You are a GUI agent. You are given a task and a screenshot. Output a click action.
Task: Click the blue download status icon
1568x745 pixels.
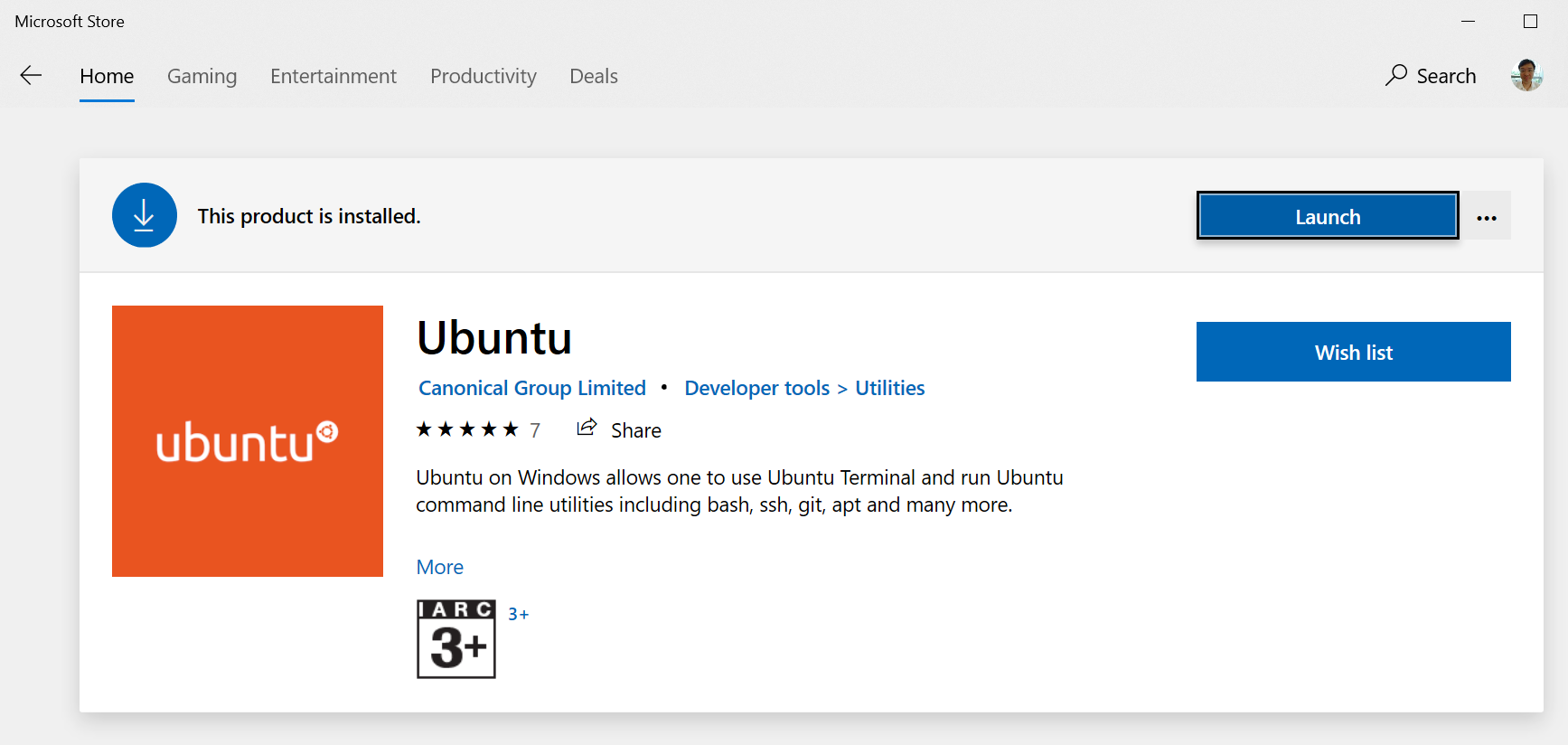145,215
